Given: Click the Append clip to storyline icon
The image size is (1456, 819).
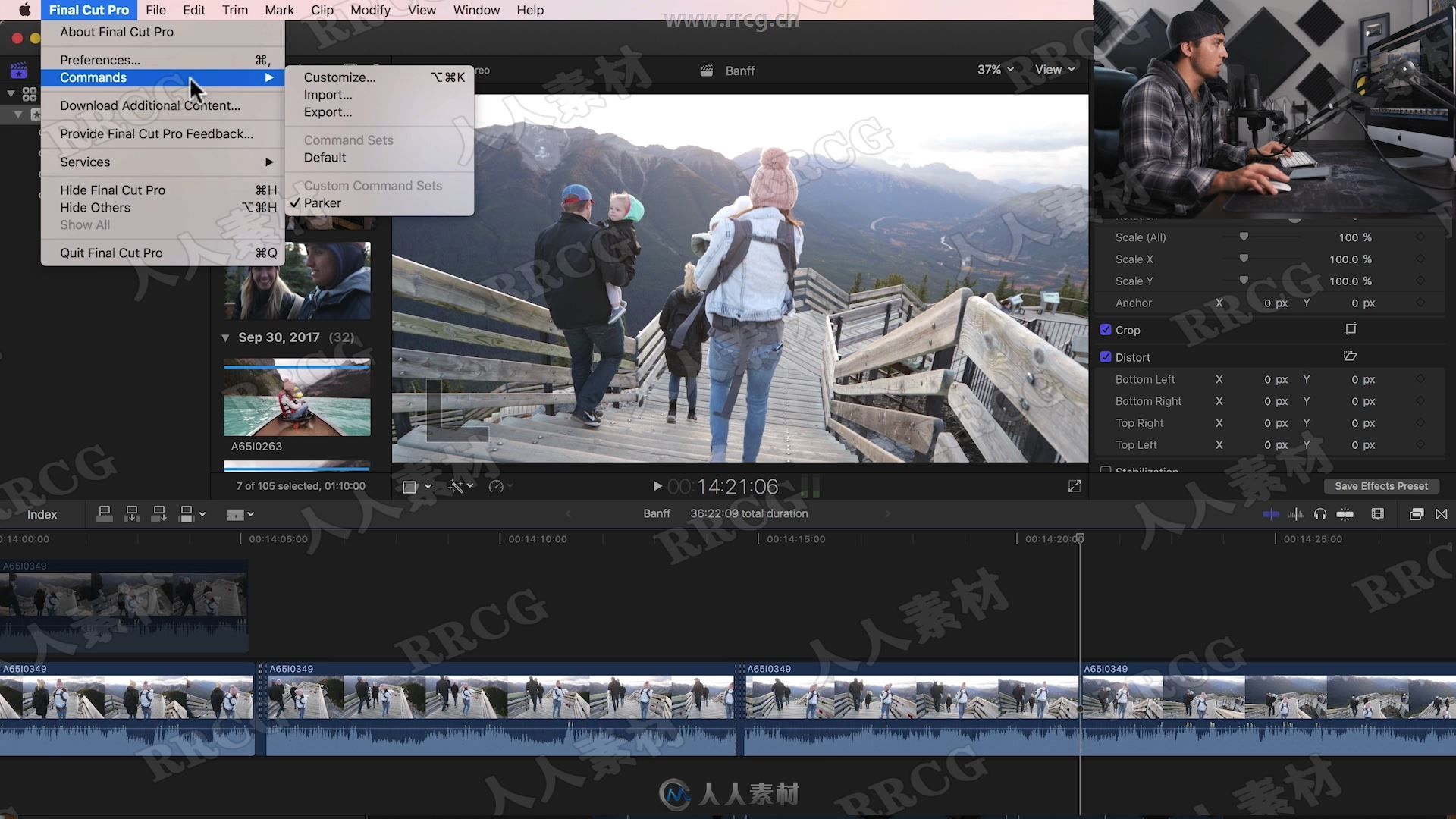Looking at the screenshot, I should (x=158, y=514).
